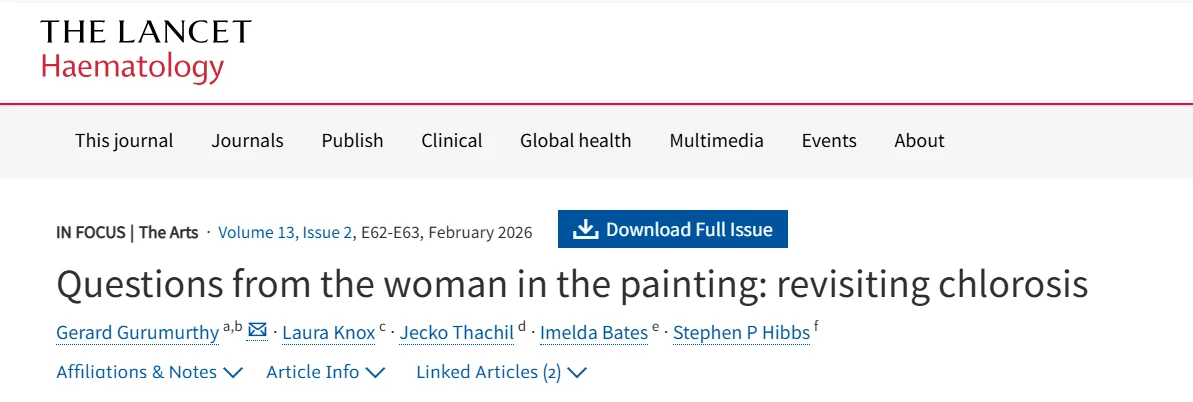Open the About menu
This screenshot has height=402, width=1193.
[920, 141]
